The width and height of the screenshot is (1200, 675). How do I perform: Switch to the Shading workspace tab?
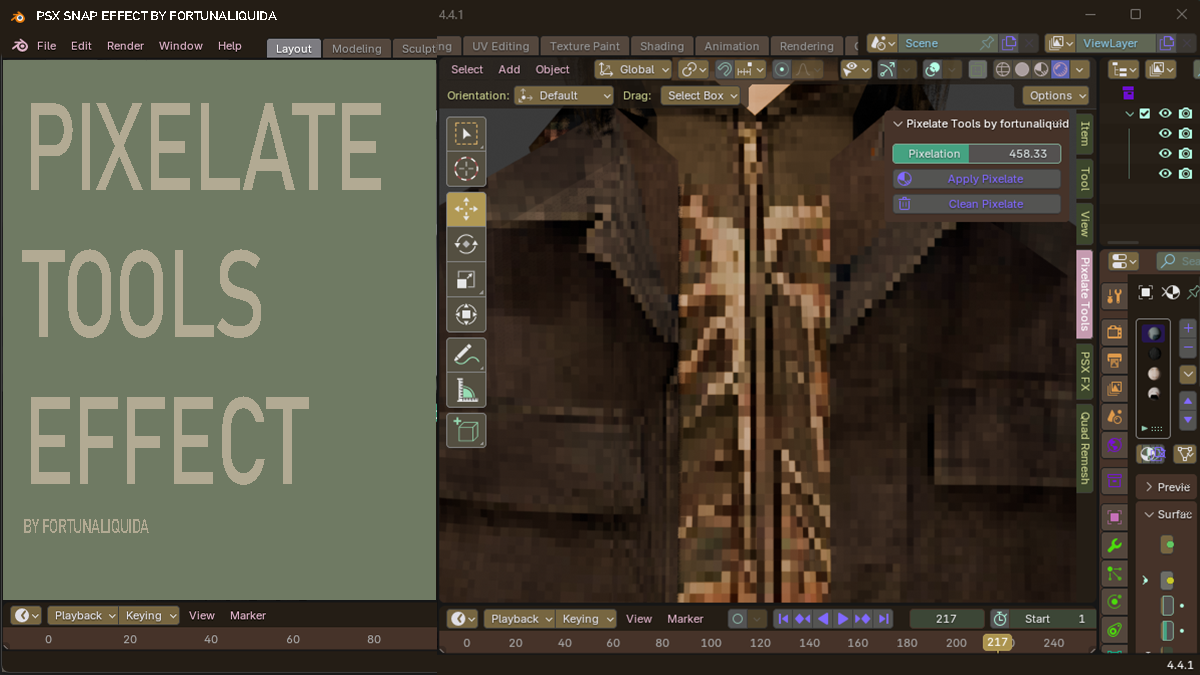662,46
